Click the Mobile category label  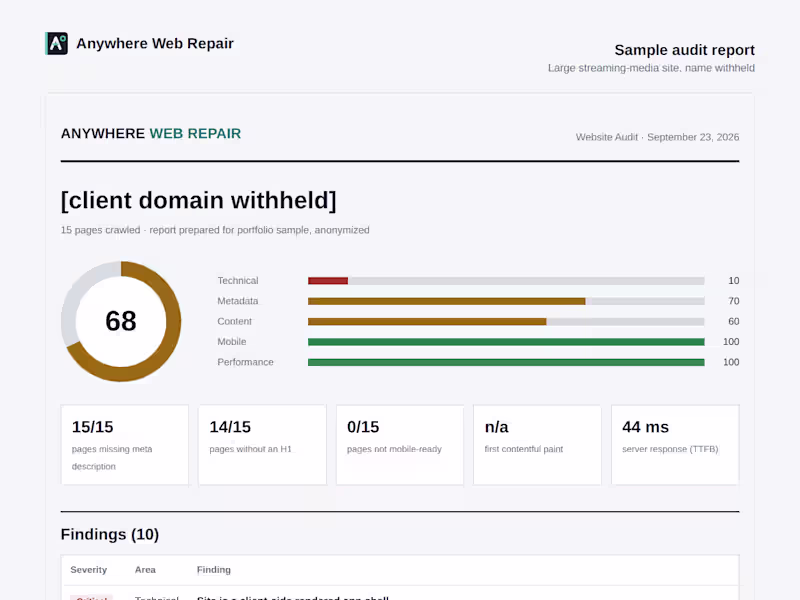[232, 342]
